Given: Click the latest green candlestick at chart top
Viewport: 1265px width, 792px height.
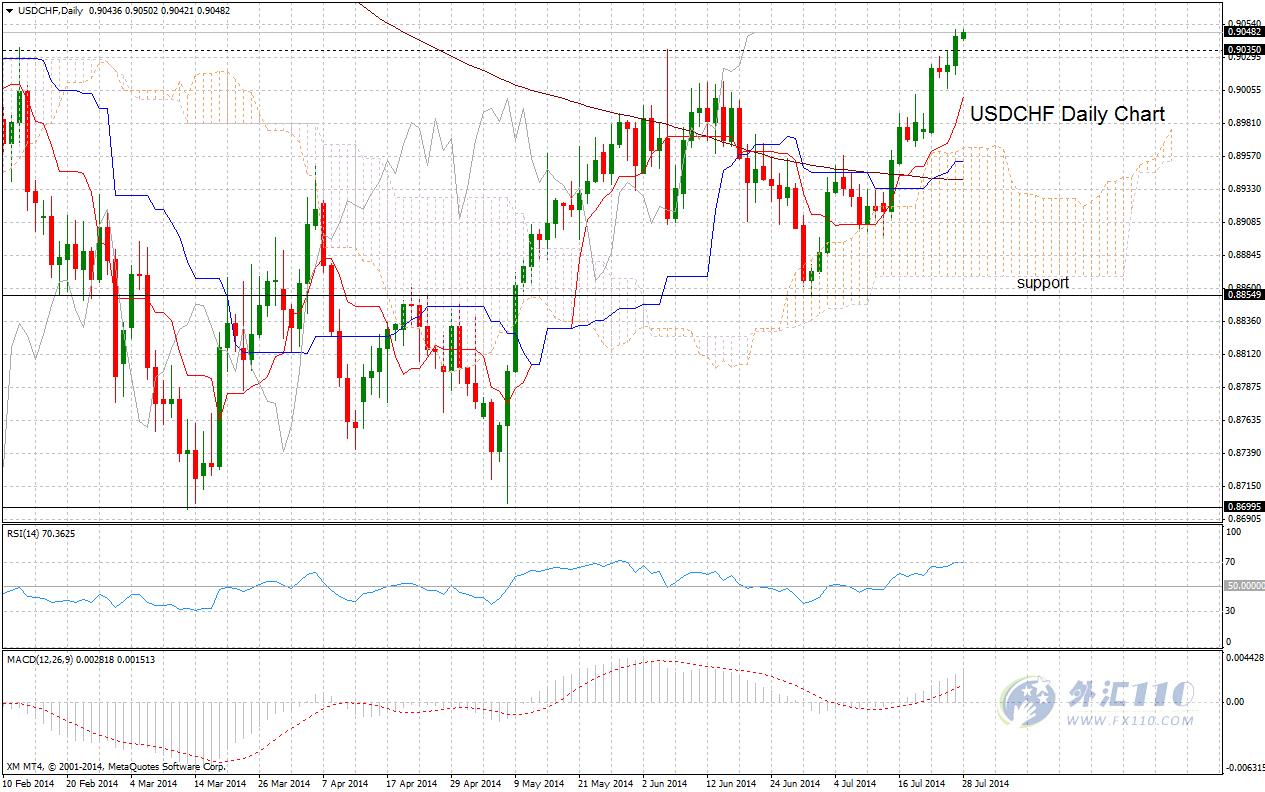Looking at the screenshot, I should click(x=963, y=34).
